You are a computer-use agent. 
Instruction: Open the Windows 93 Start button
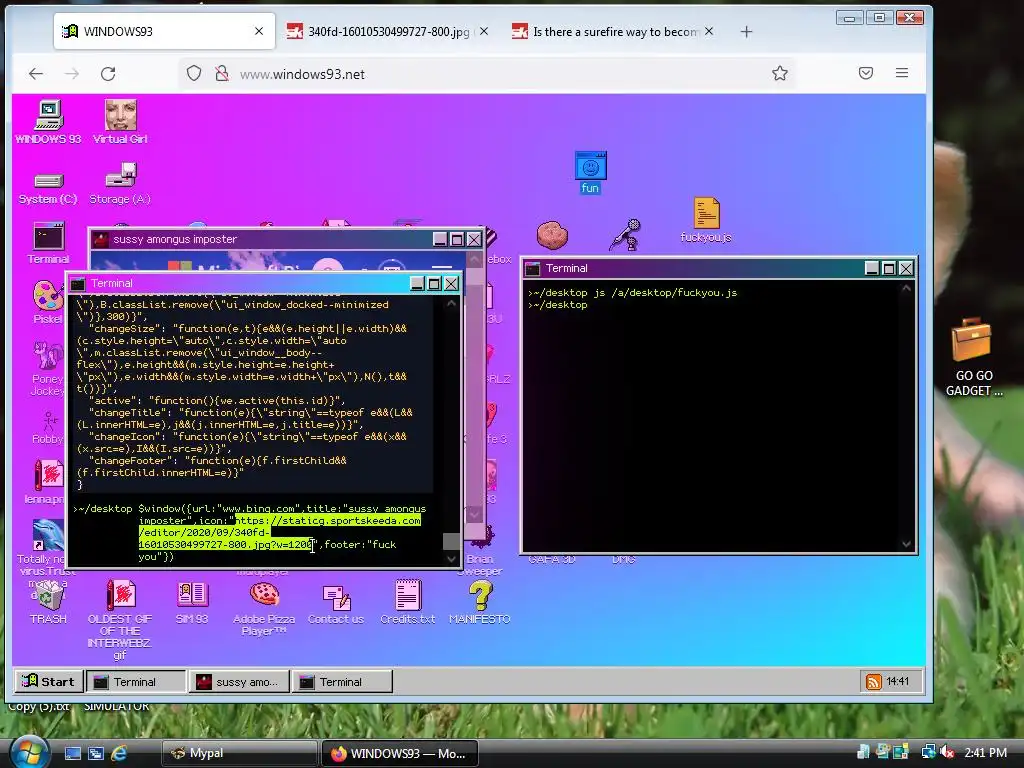[x=49, y=682]
